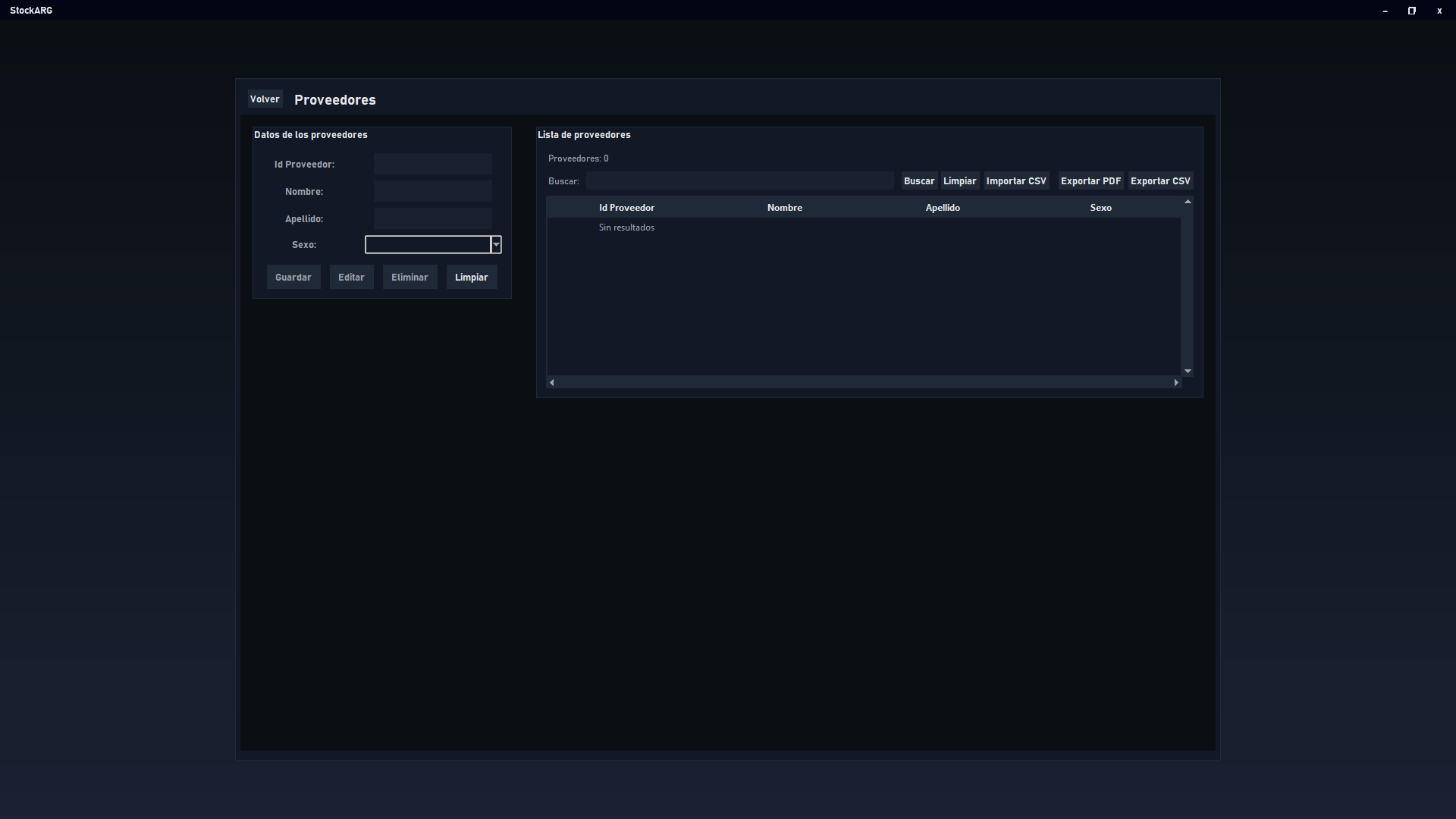Viewport: 1456px width, 819px height.
Task: Click the table scroll up arrow
Action: tap(1188, 202)
